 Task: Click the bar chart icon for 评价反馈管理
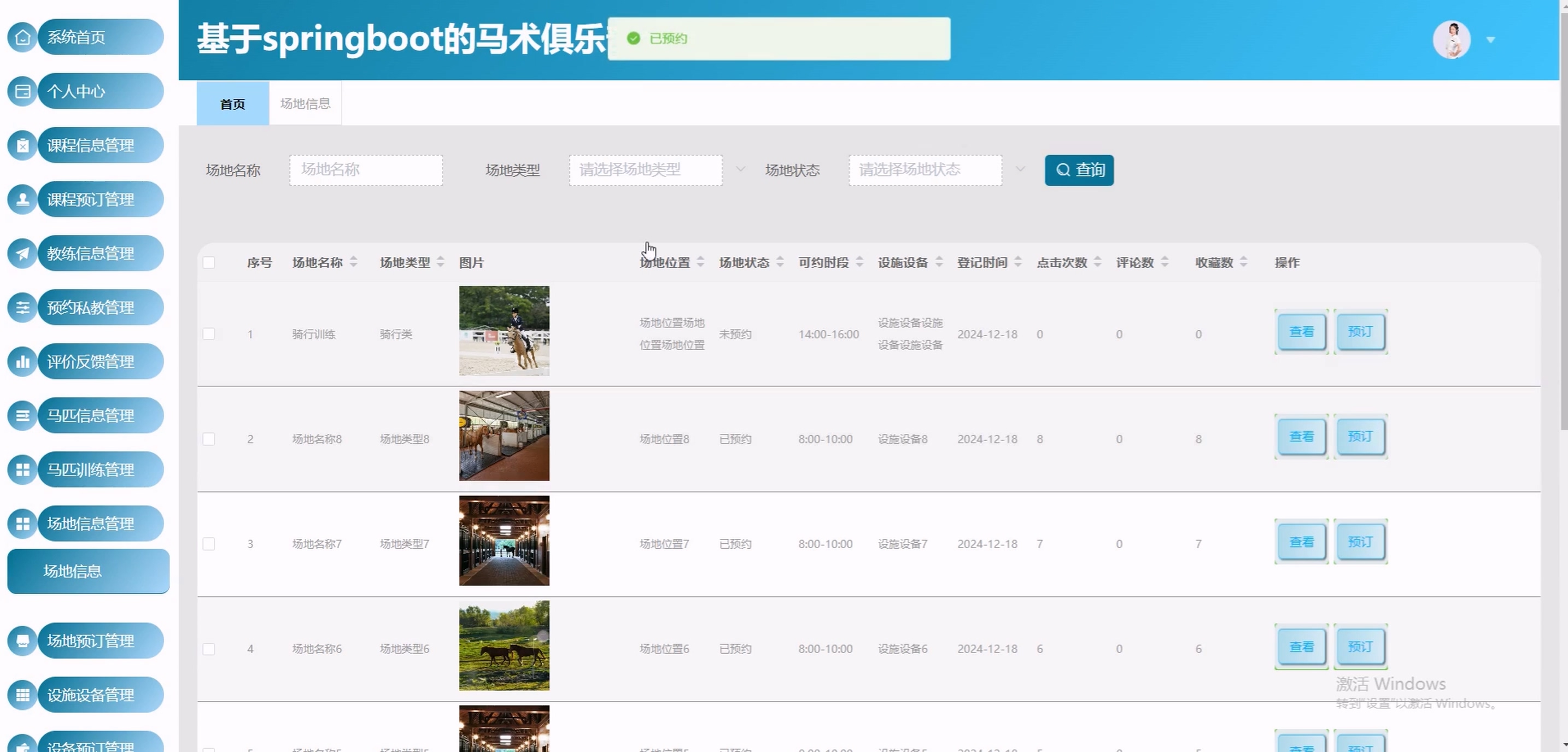click(22, 362)
